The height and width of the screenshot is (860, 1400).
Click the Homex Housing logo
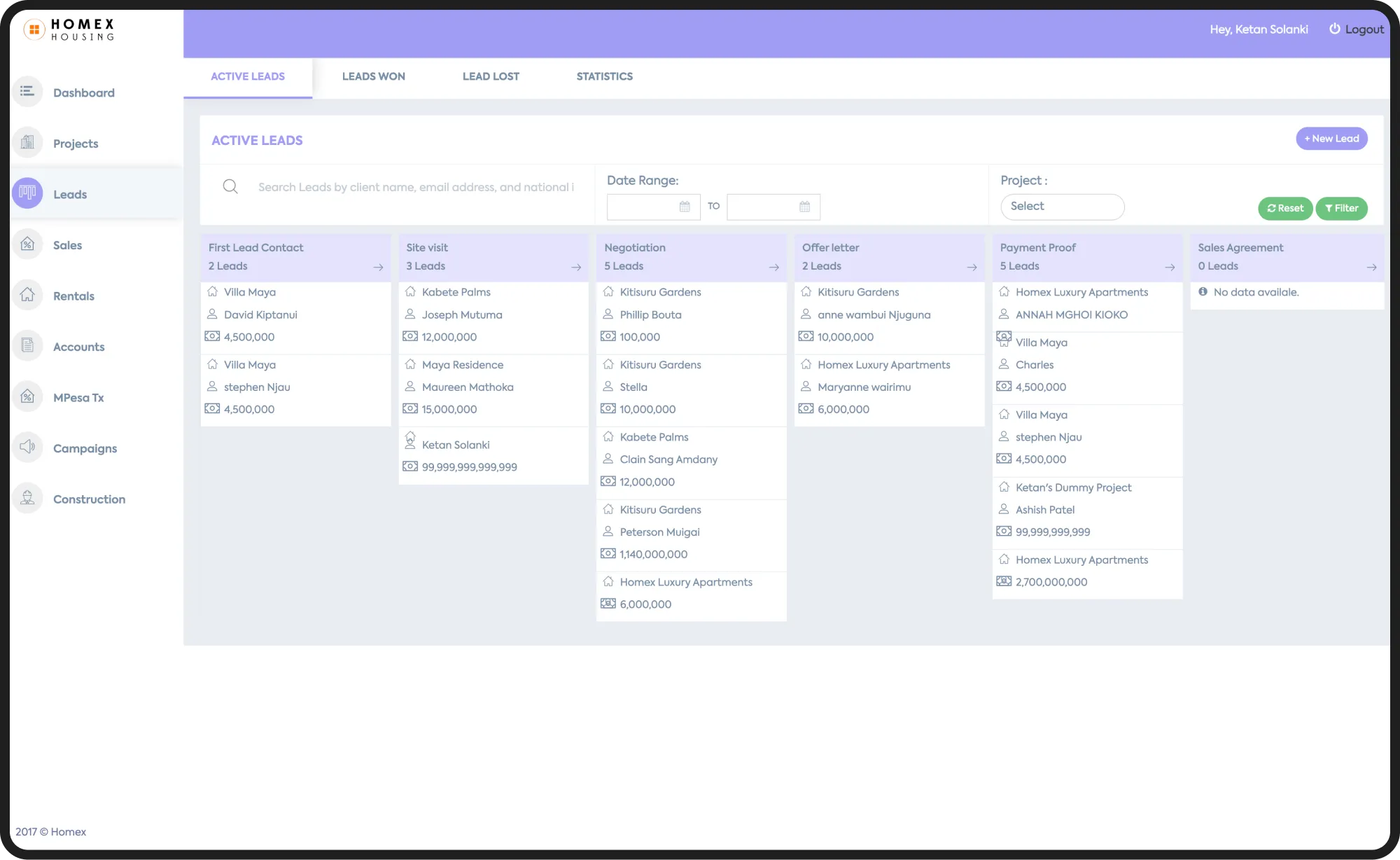(69, 29)
